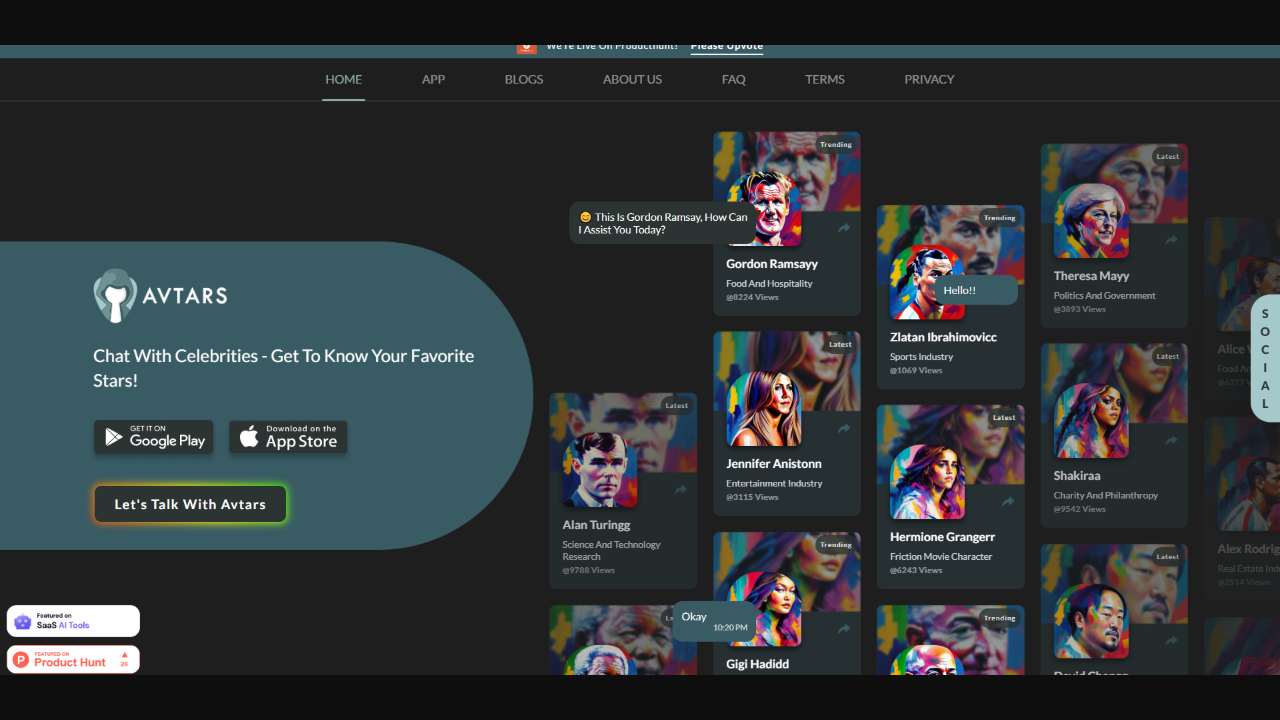Go to the Home menu item
This screenshot has width=1280, height=720.
tap(343, 79)
